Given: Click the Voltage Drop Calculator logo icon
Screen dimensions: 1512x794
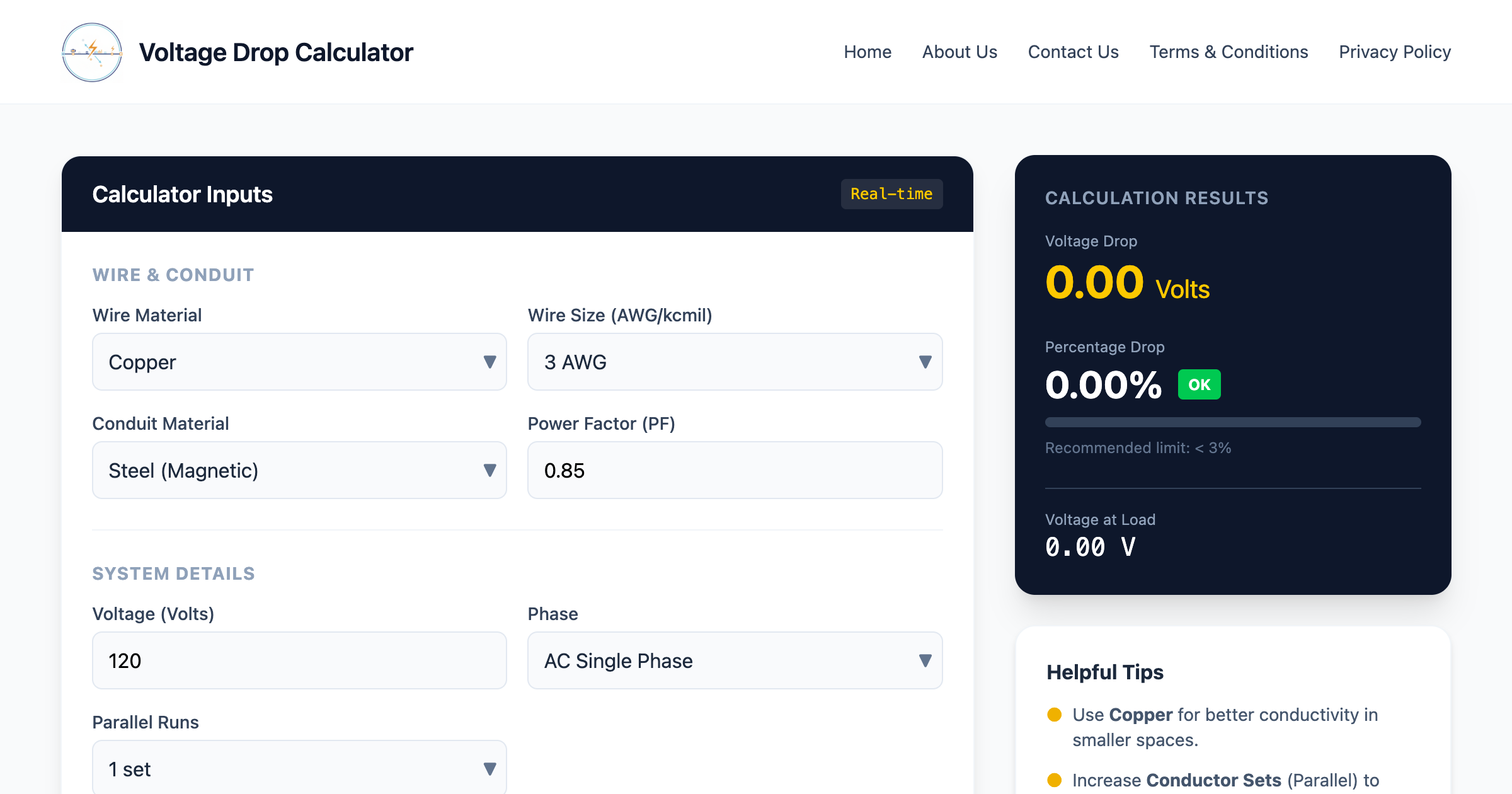Looking at the screenshot, I should [x=92, y=52].
